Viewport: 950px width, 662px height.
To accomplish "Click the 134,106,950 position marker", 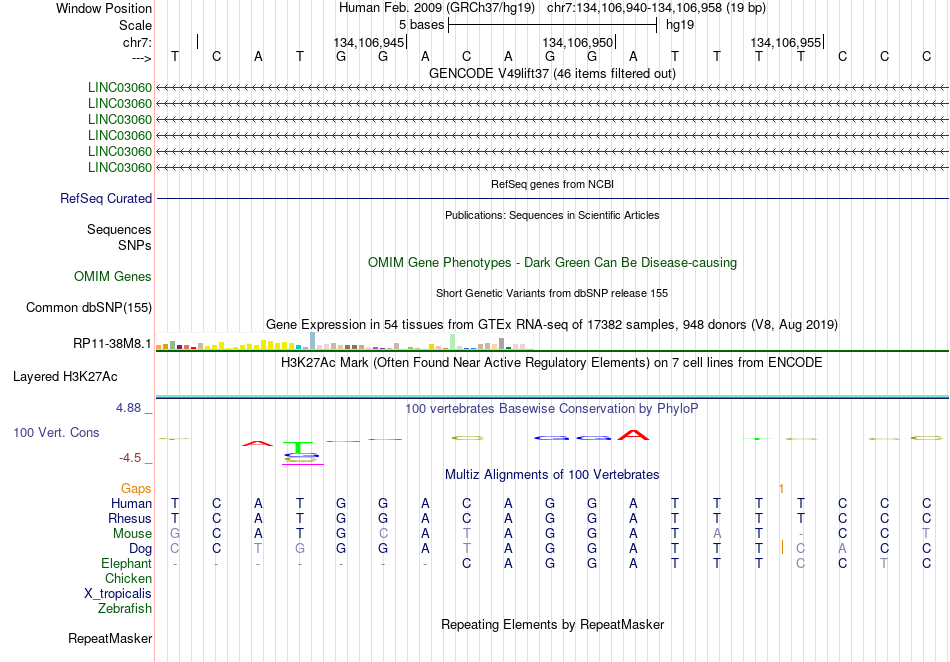I will [577, 42].
